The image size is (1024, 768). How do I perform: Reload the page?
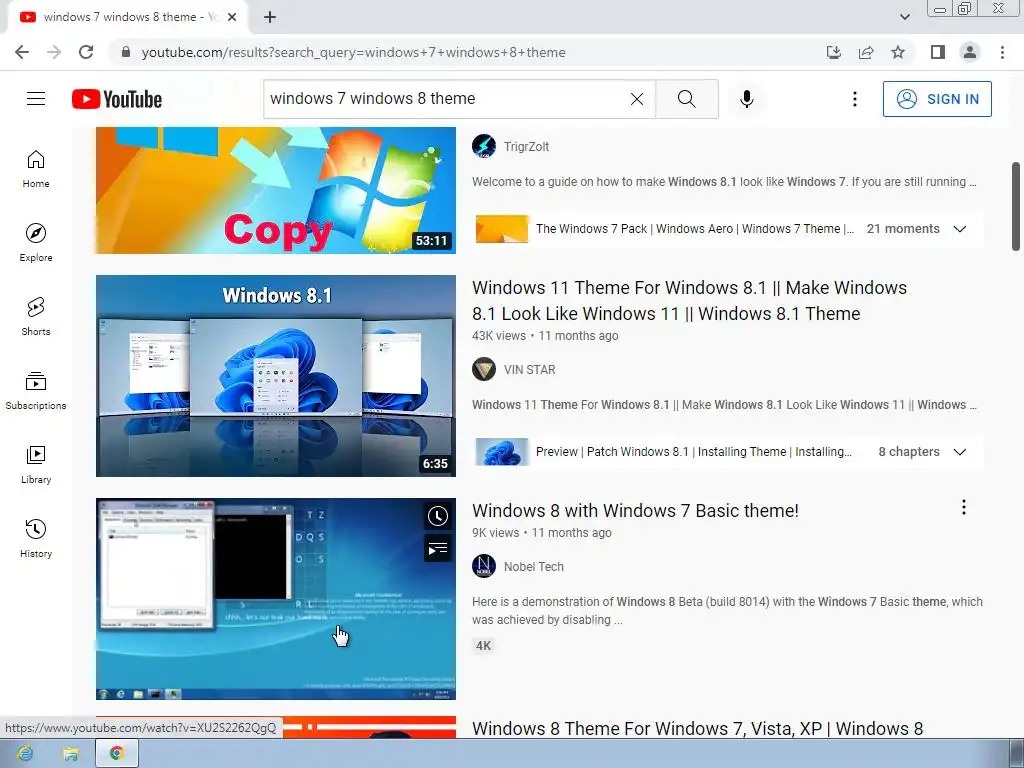86,52
